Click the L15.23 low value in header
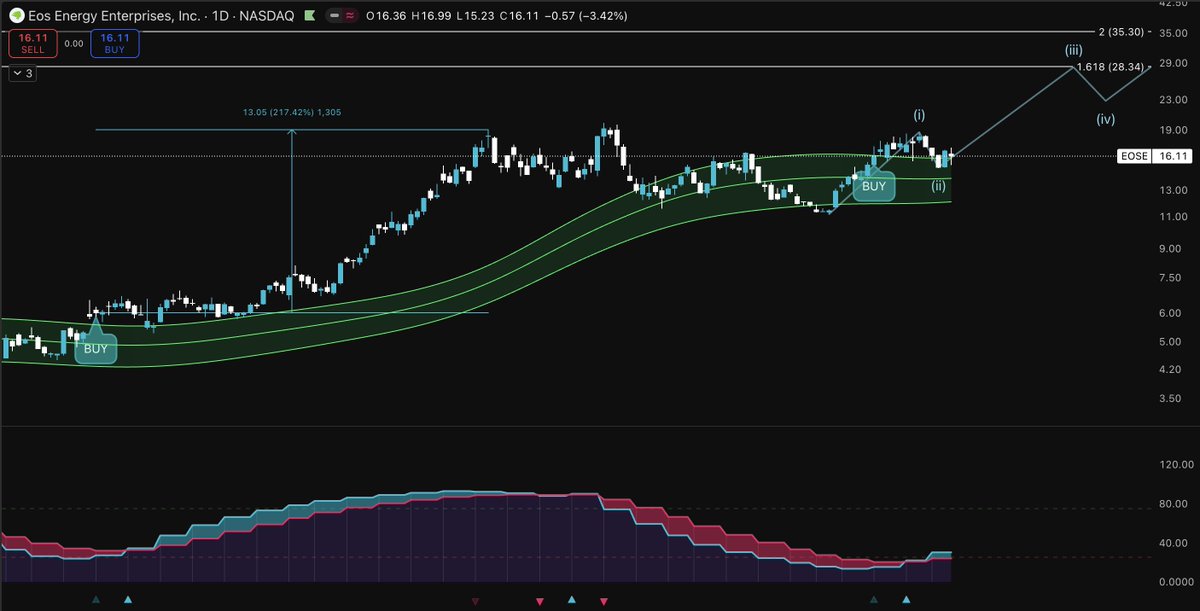 pyautogui.click(x=474, y=16)
